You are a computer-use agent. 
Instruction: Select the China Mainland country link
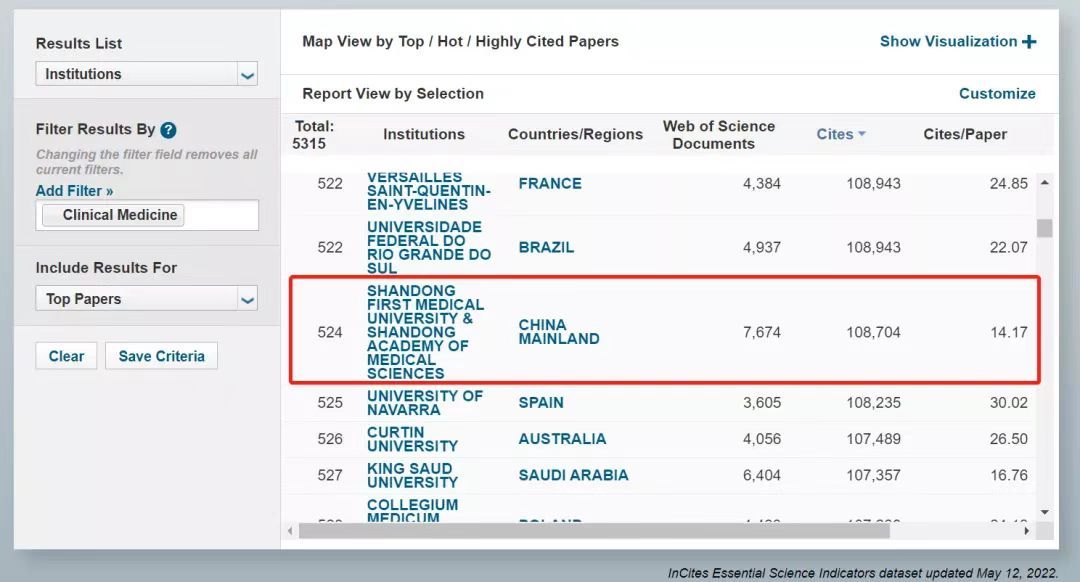[559, 332]
